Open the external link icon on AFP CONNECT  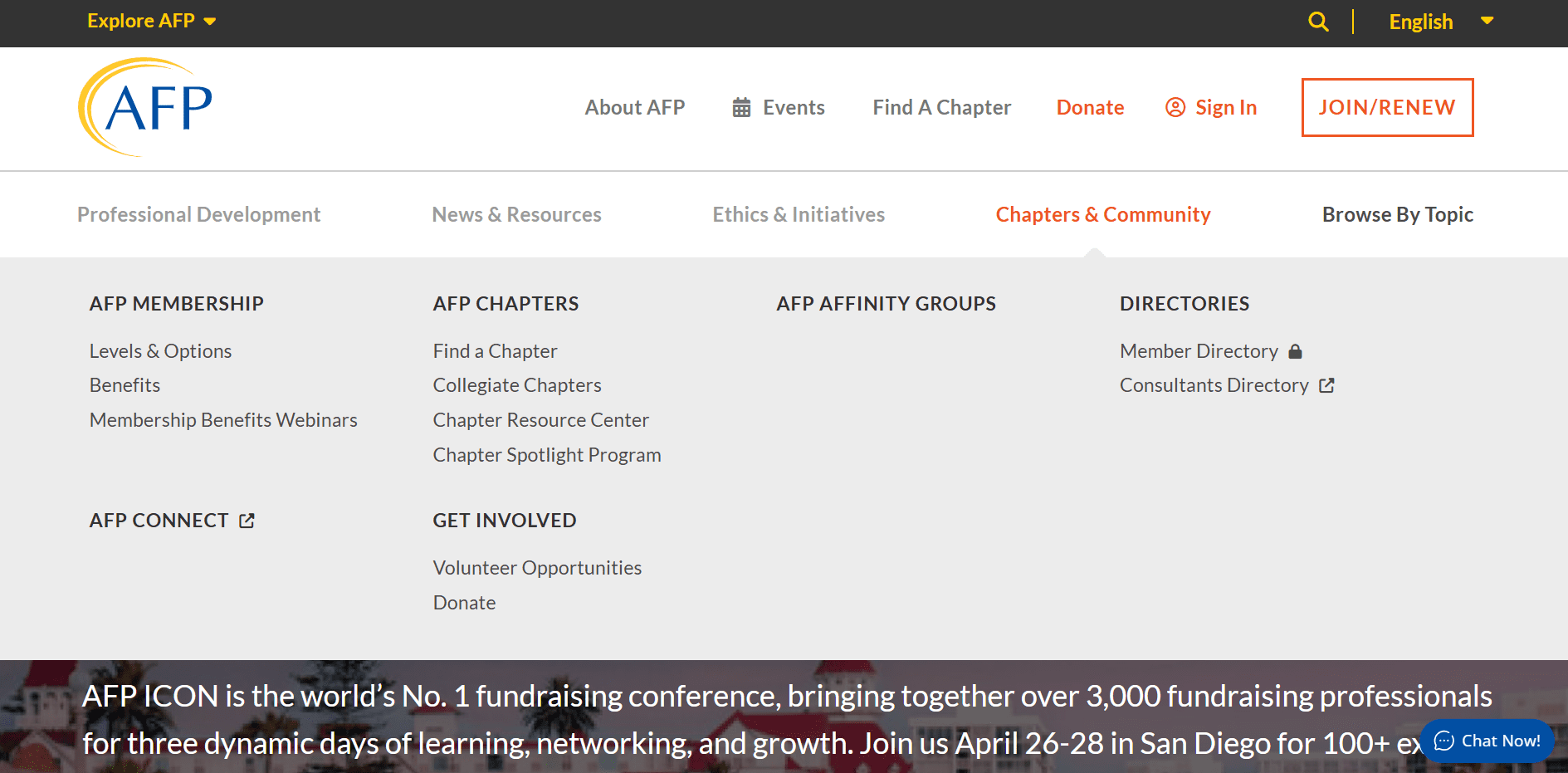(x=247, y=520)
